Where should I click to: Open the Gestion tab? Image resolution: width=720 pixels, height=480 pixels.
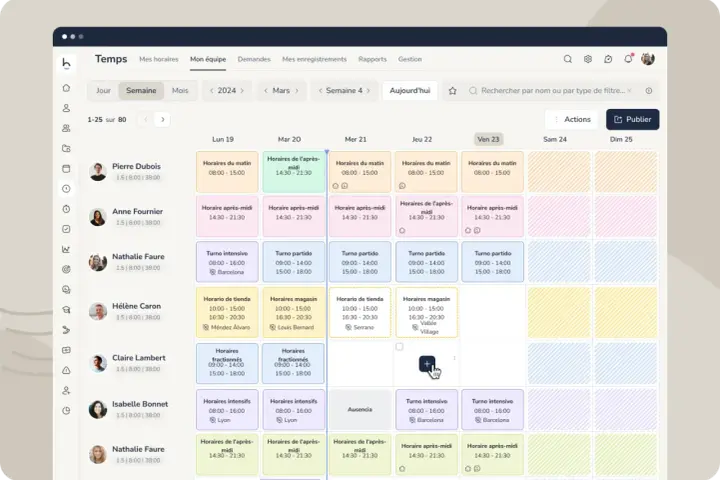(x=410, y=59)
